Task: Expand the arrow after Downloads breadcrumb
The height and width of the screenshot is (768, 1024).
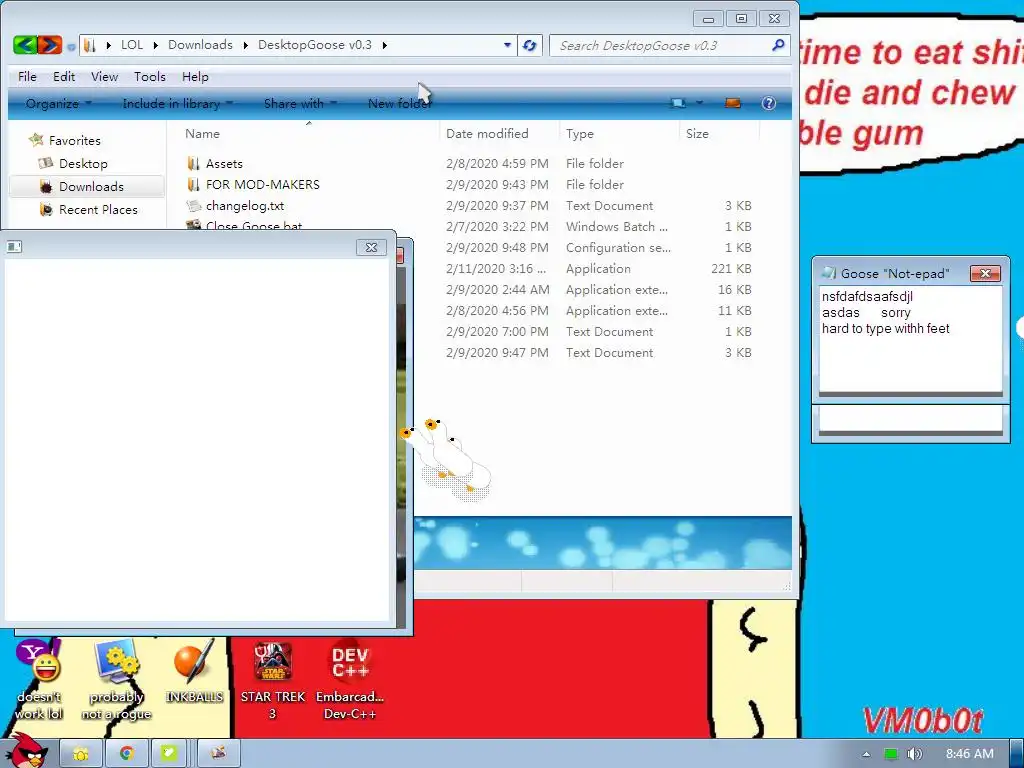Action: [246, 45]
